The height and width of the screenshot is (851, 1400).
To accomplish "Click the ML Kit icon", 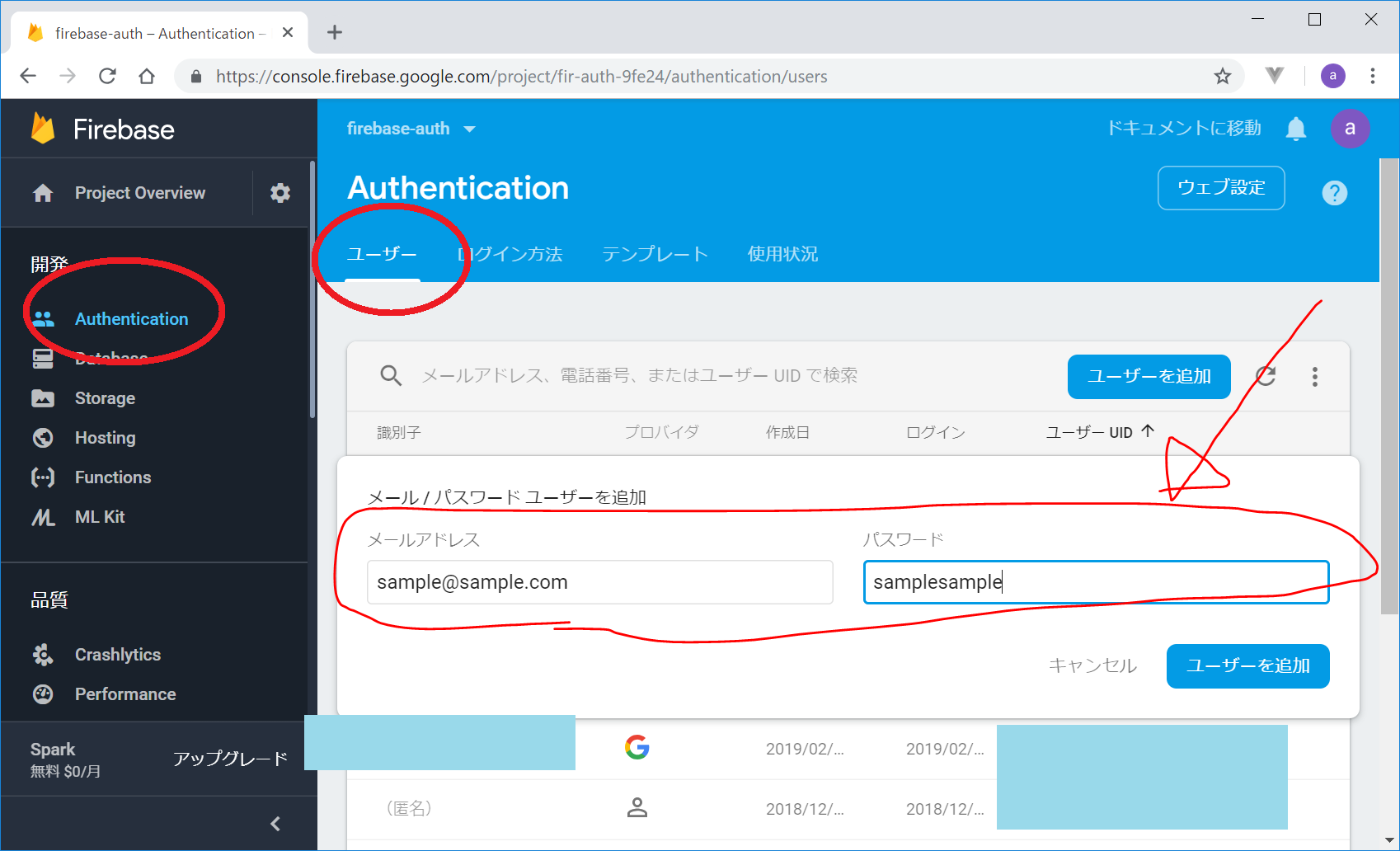I will pyautogui.click(x=43, y=517).
